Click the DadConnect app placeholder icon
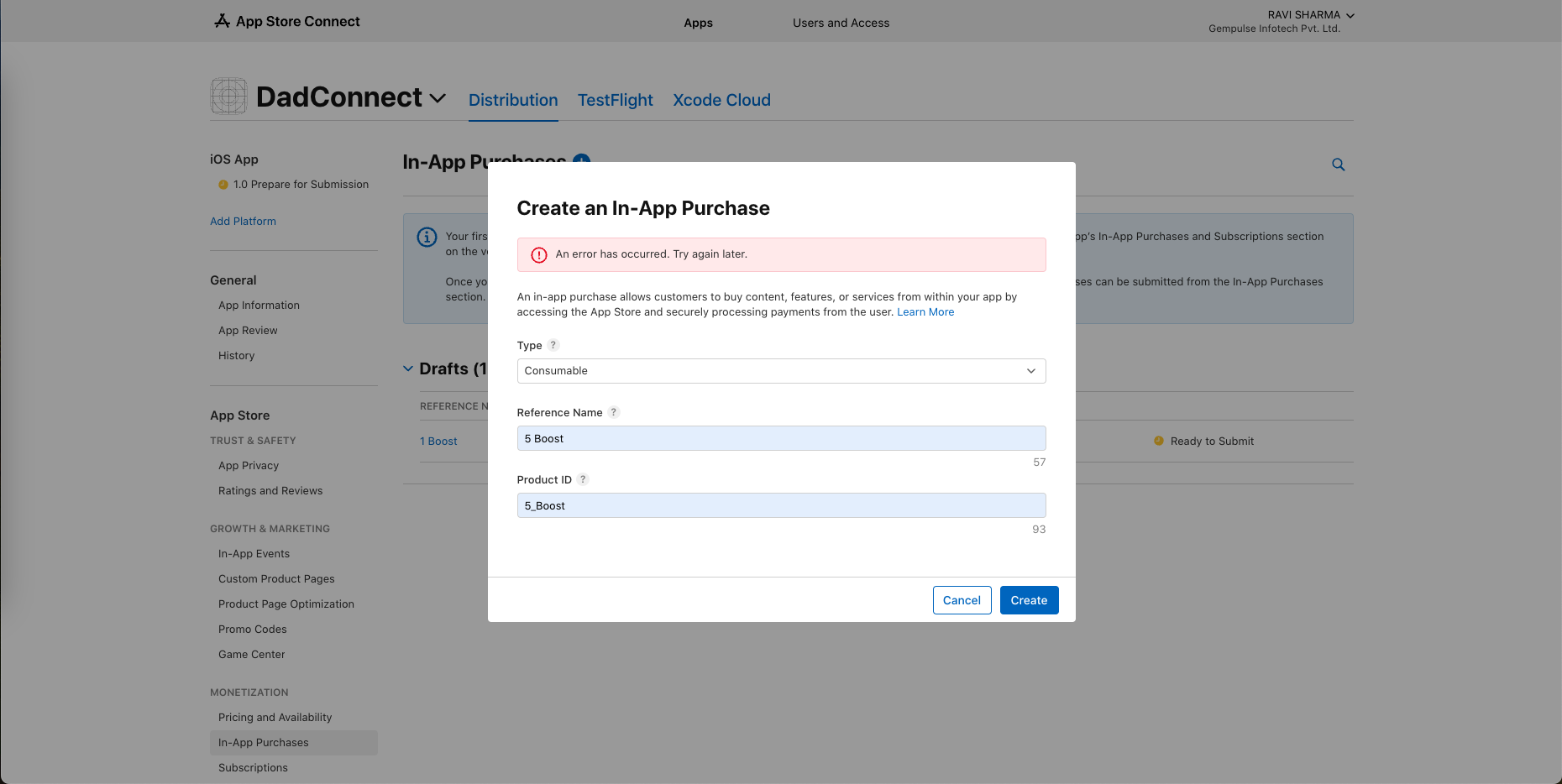1562x784 pixels. 228,97
